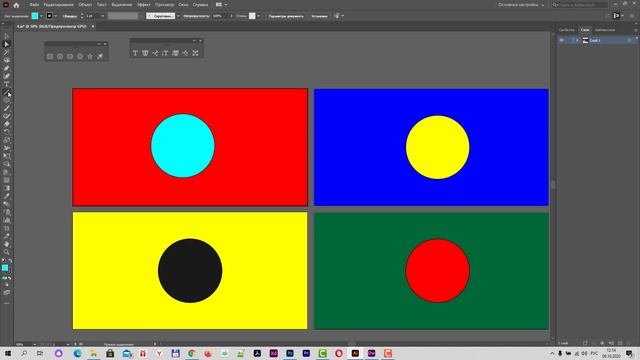Select the Magic Wand tool
640x360 pixels.
click(x=7, y=52)
